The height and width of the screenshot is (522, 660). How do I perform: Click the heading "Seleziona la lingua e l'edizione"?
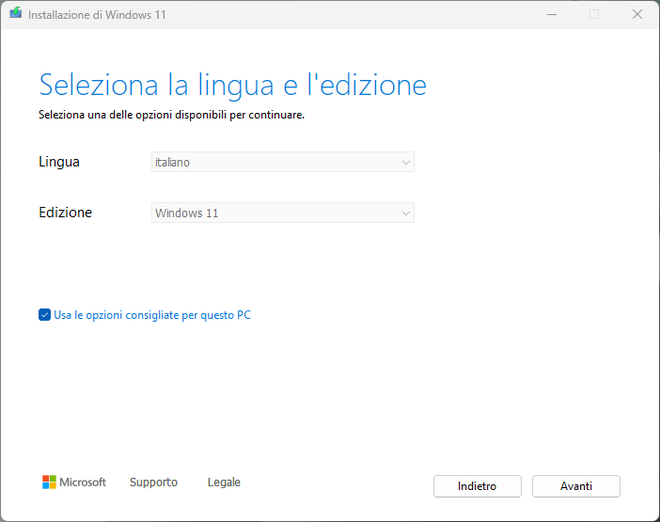(x=233, y=85)
